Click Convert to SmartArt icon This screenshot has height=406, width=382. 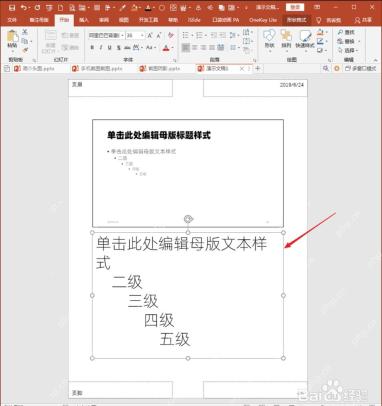[x=246, y=50]
